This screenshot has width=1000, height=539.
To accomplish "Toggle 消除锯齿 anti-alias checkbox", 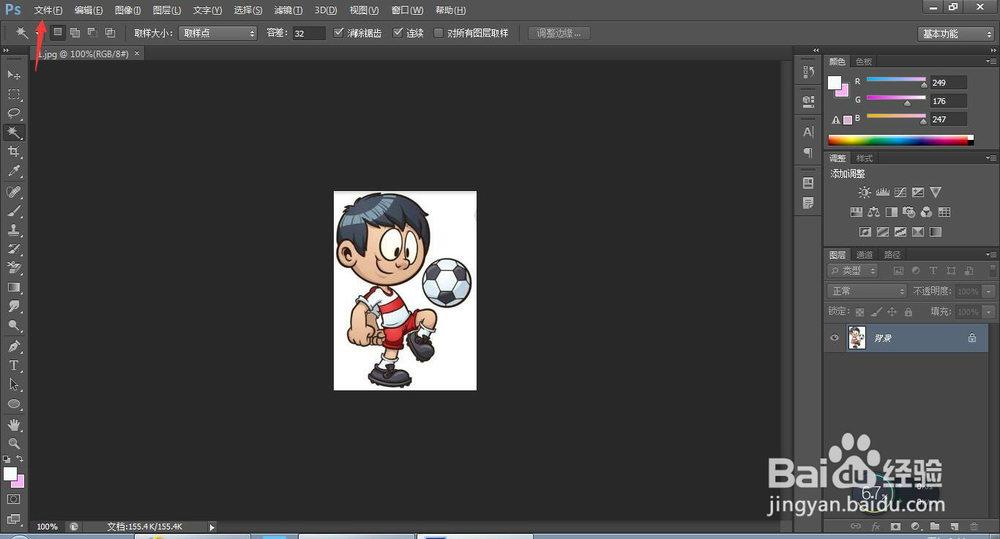I will [339, 33].
